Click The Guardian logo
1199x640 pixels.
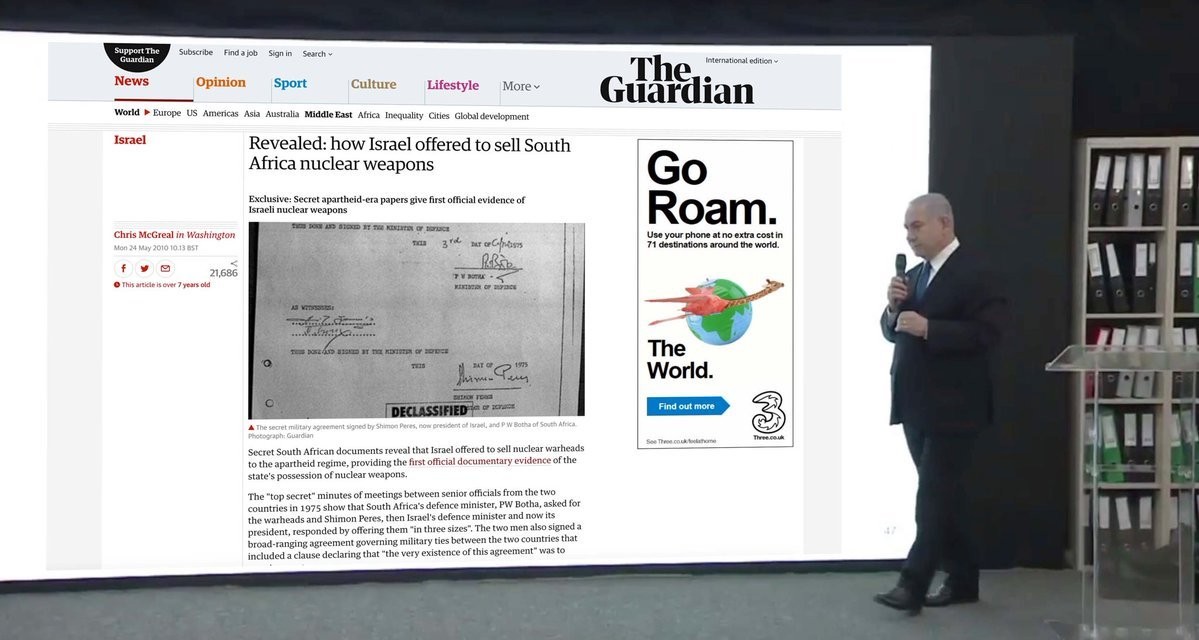coord(677,80)
